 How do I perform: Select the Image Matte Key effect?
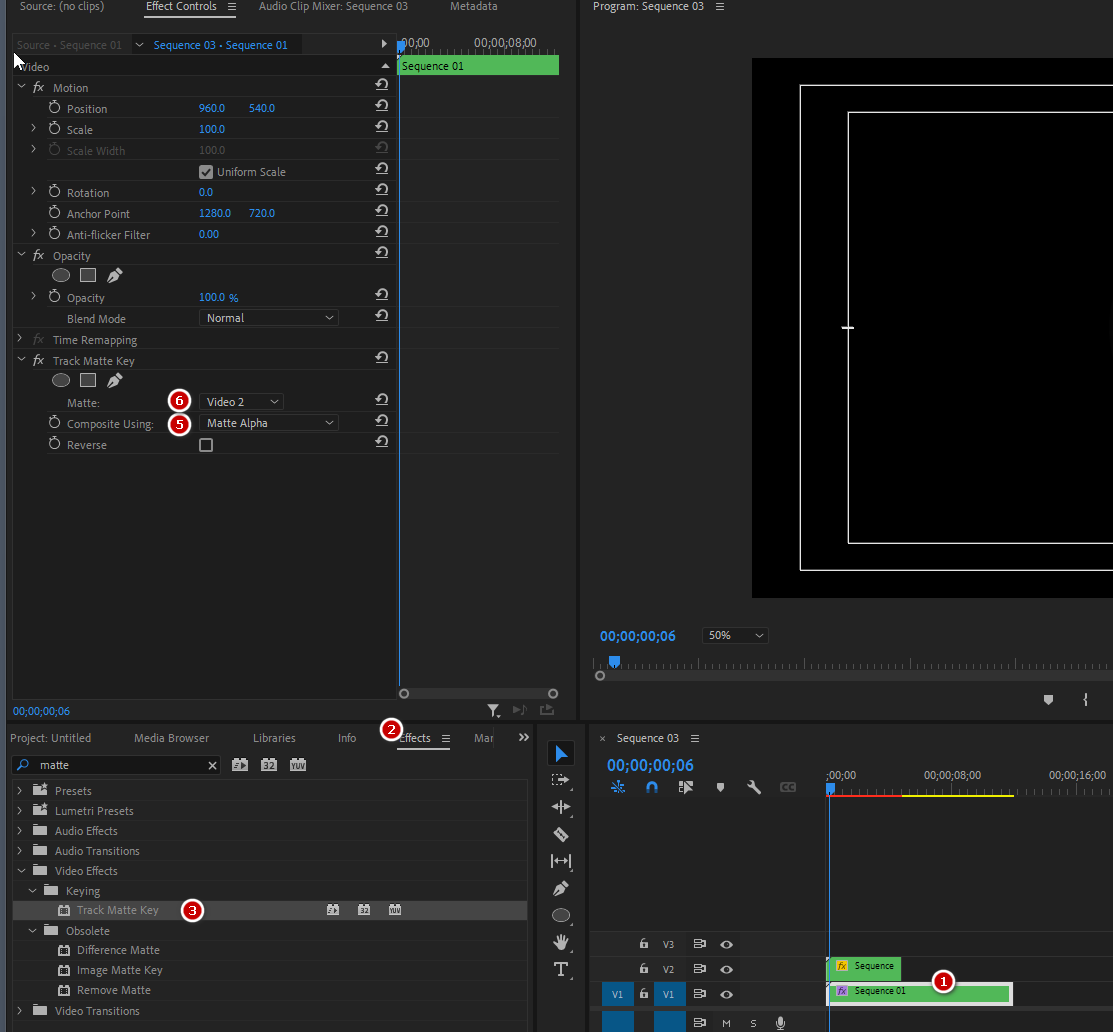click(119, 970)
